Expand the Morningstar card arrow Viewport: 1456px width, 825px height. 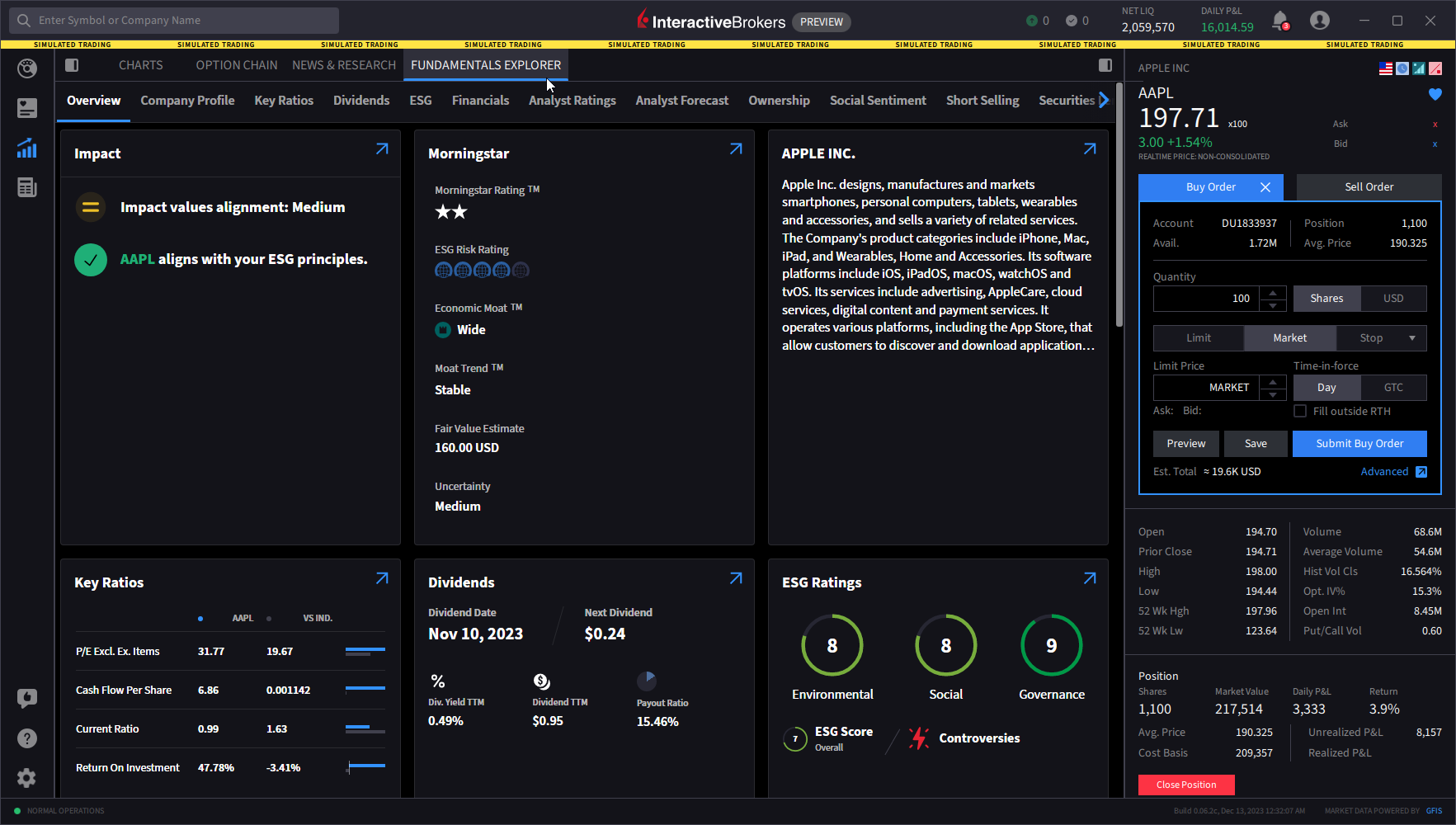click(736, 149)
